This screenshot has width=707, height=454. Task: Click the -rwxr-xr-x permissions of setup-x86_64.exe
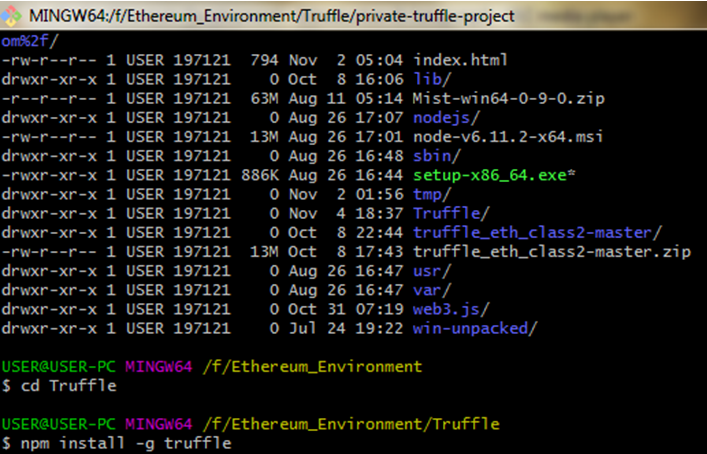(x=49, y=175)
